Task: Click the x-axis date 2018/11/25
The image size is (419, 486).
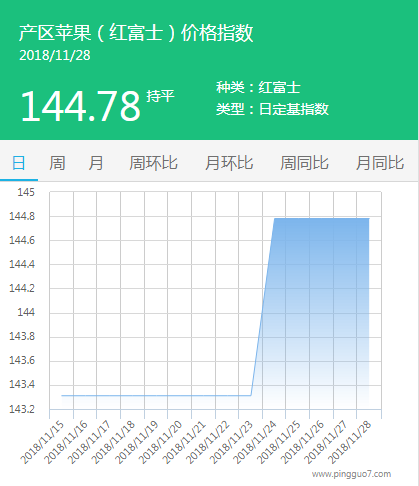Action: click(x=279, y=442)
